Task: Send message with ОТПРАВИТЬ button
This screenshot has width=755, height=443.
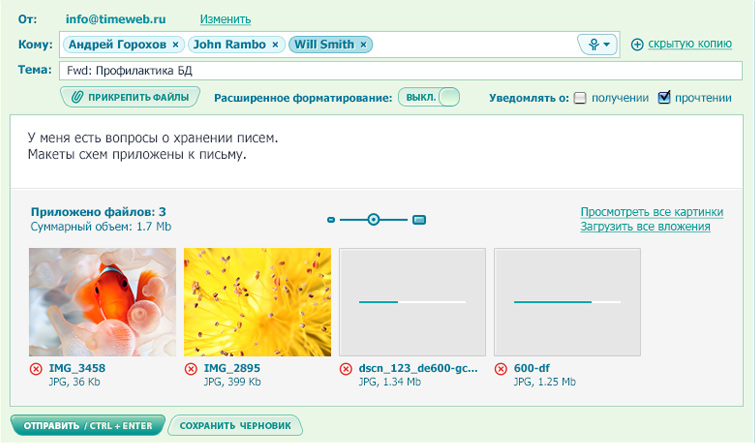Action: click(x=88, y=426)
